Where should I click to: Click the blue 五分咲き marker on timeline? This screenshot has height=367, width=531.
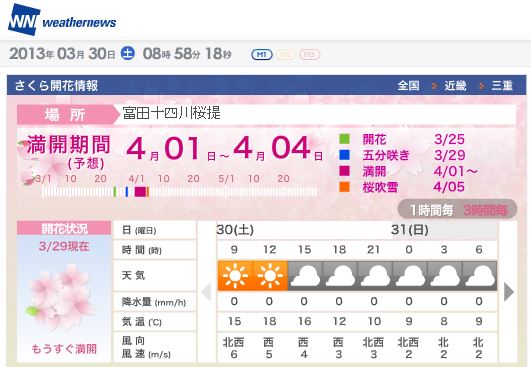127,192
